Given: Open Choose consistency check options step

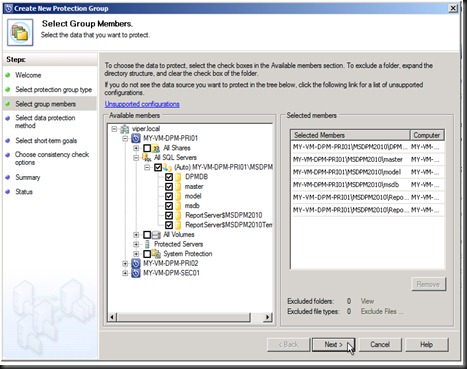Looking at the screenshot, I should click(x=52, y=158).
